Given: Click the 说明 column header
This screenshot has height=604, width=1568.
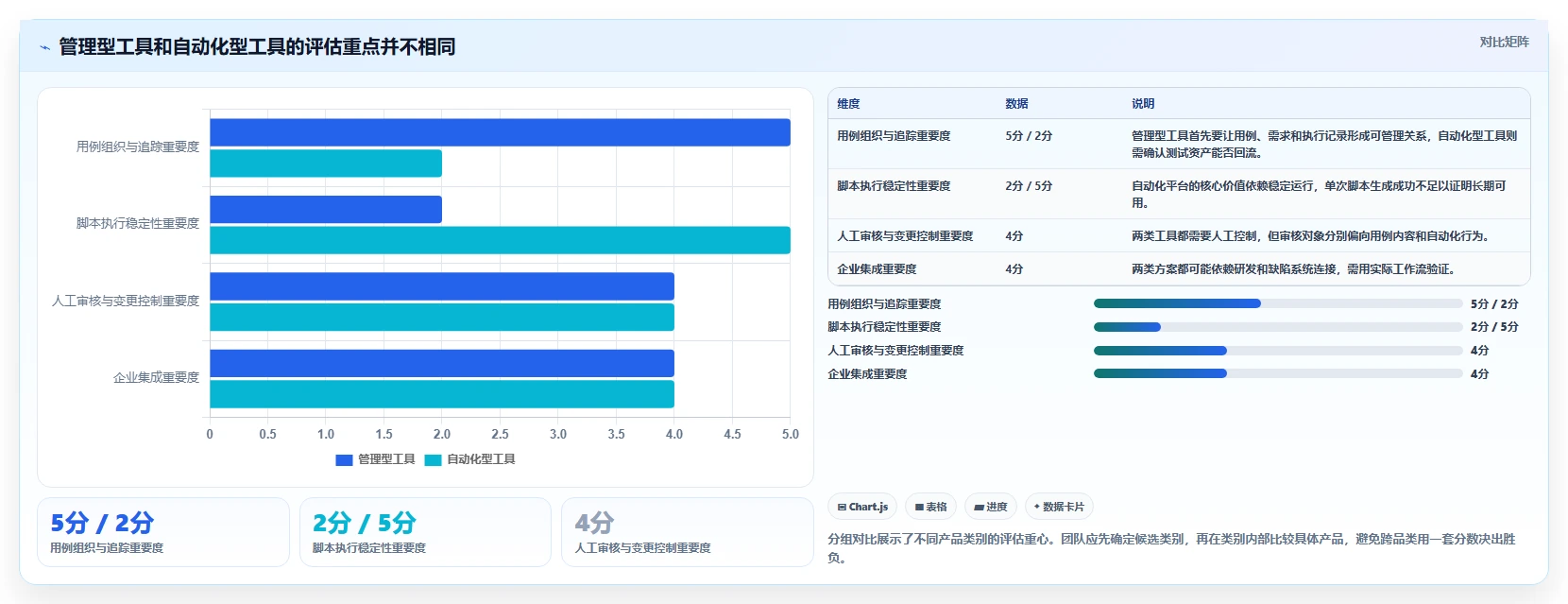Looking at the screenshot, I should [1143, 104].
